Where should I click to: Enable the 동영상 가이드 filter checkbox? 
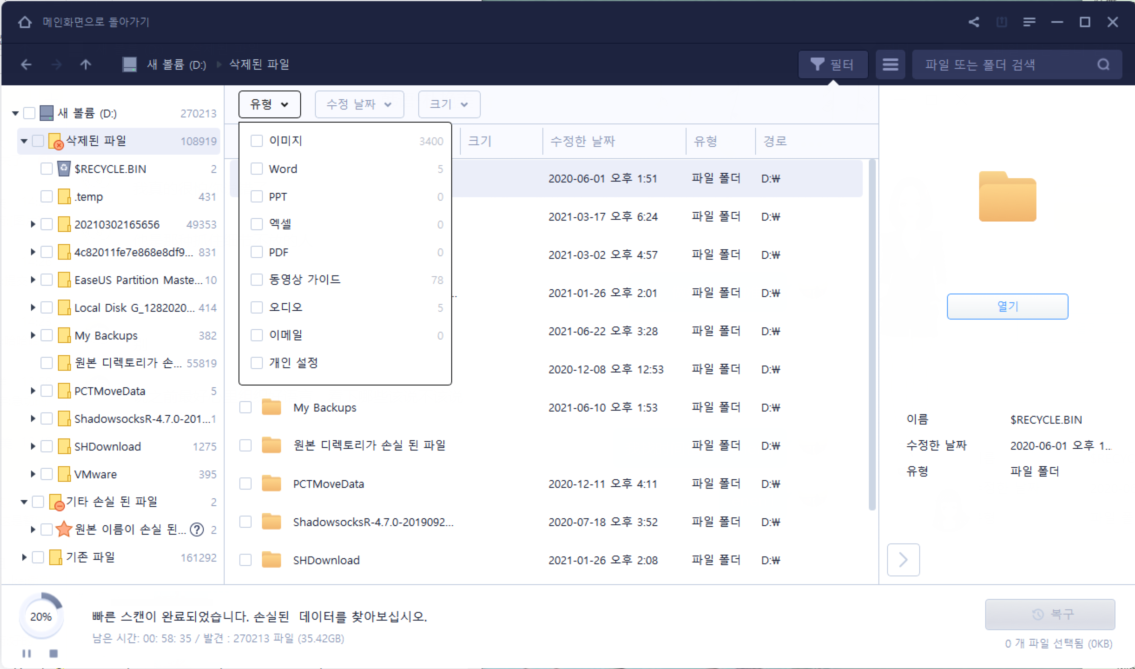tap(258, 280)
